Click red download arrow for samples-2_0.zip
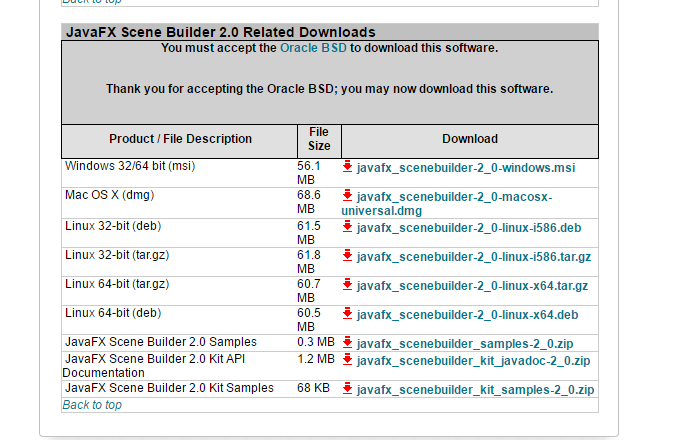 [x=348, y=342]
